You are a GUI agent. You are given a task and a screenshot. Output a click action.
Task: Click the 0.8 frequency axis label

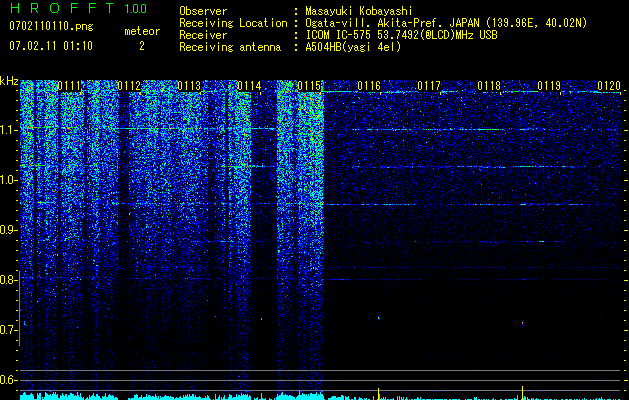point(9,280)
